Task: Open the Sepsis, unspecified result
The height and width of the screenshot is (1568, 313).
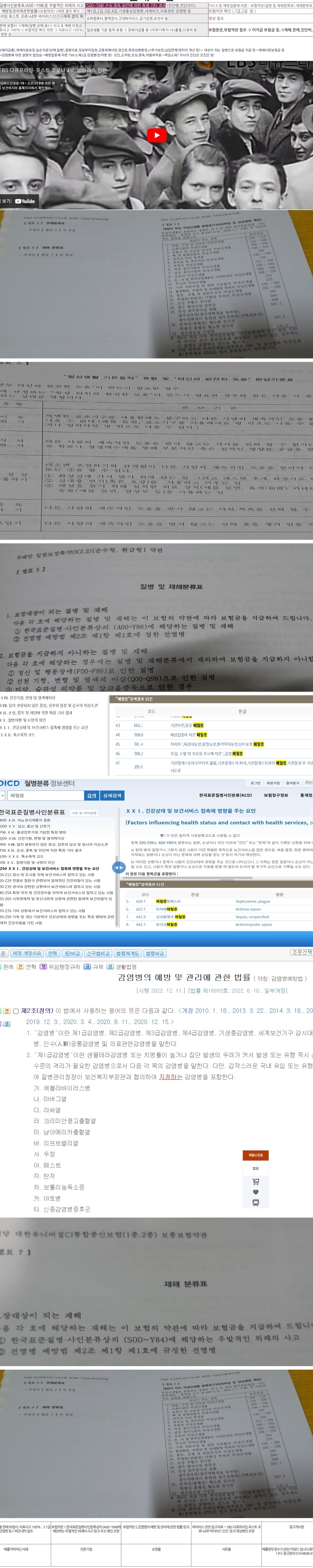Action: click(x=252, y=917)
